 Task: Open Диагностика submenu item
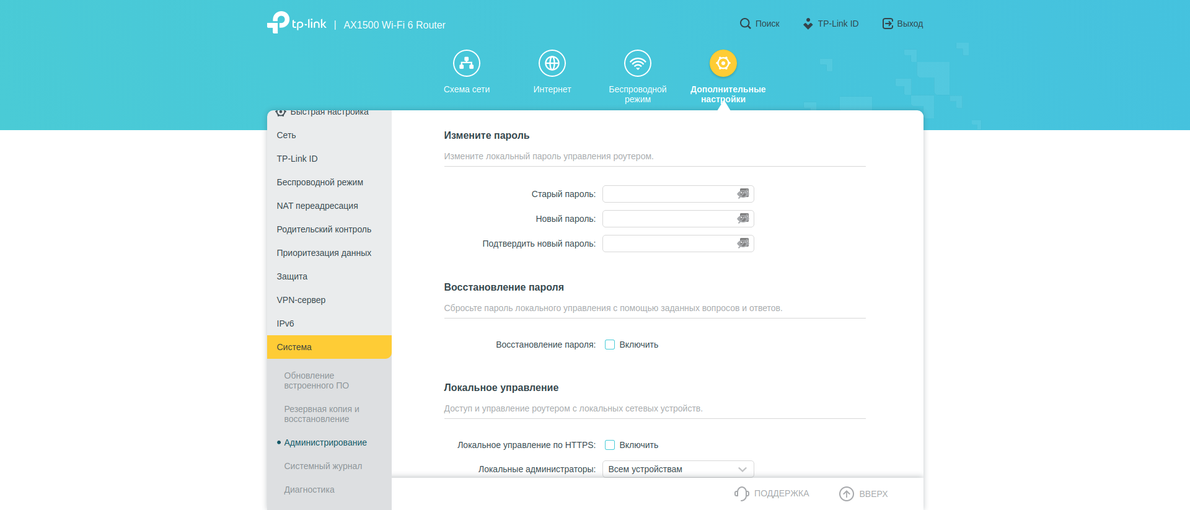click(x=309, y=490)
